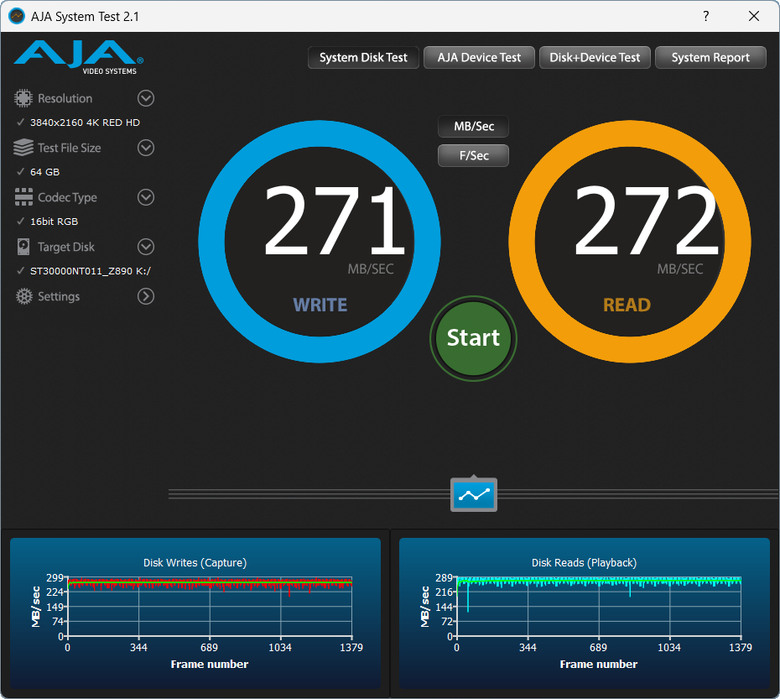Viewport: 780px width, 699px height.
Task: Click the Codec Type label
Action: (67, 198)
